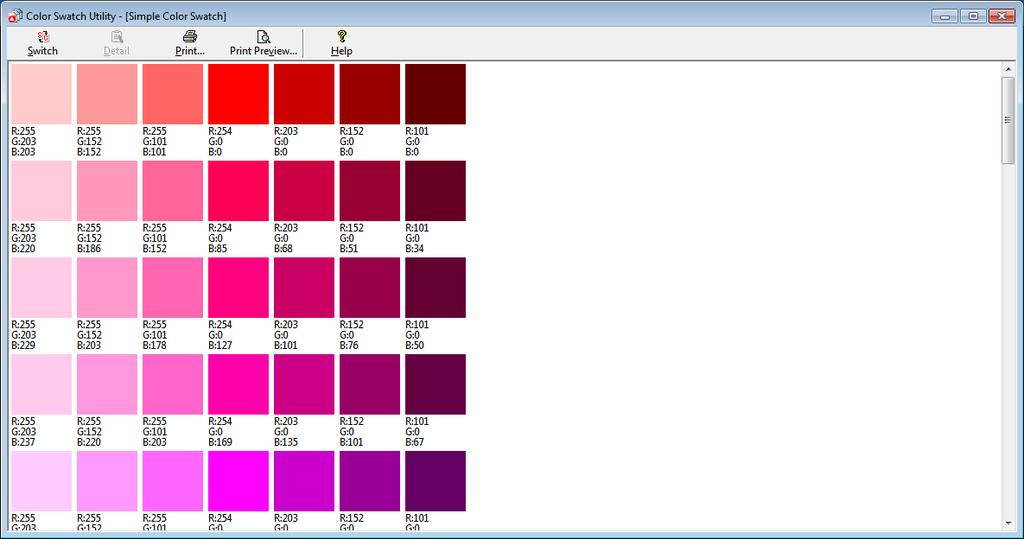
Task: Choose the swatch R:101 G:0 B:50
Action: pos(436,287)
